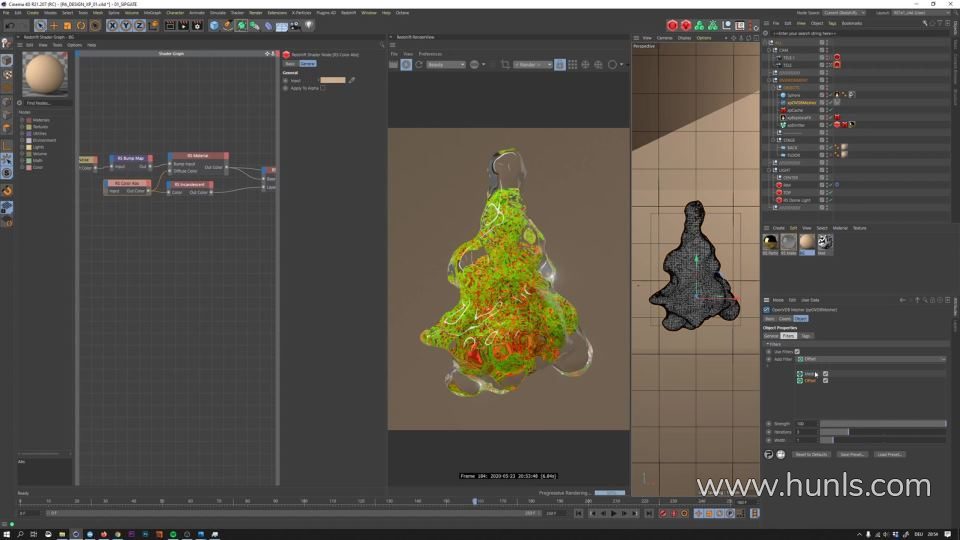The image size is (960, 540).
Task: Toggle the Z axis lock
Action: click(139, 26)
